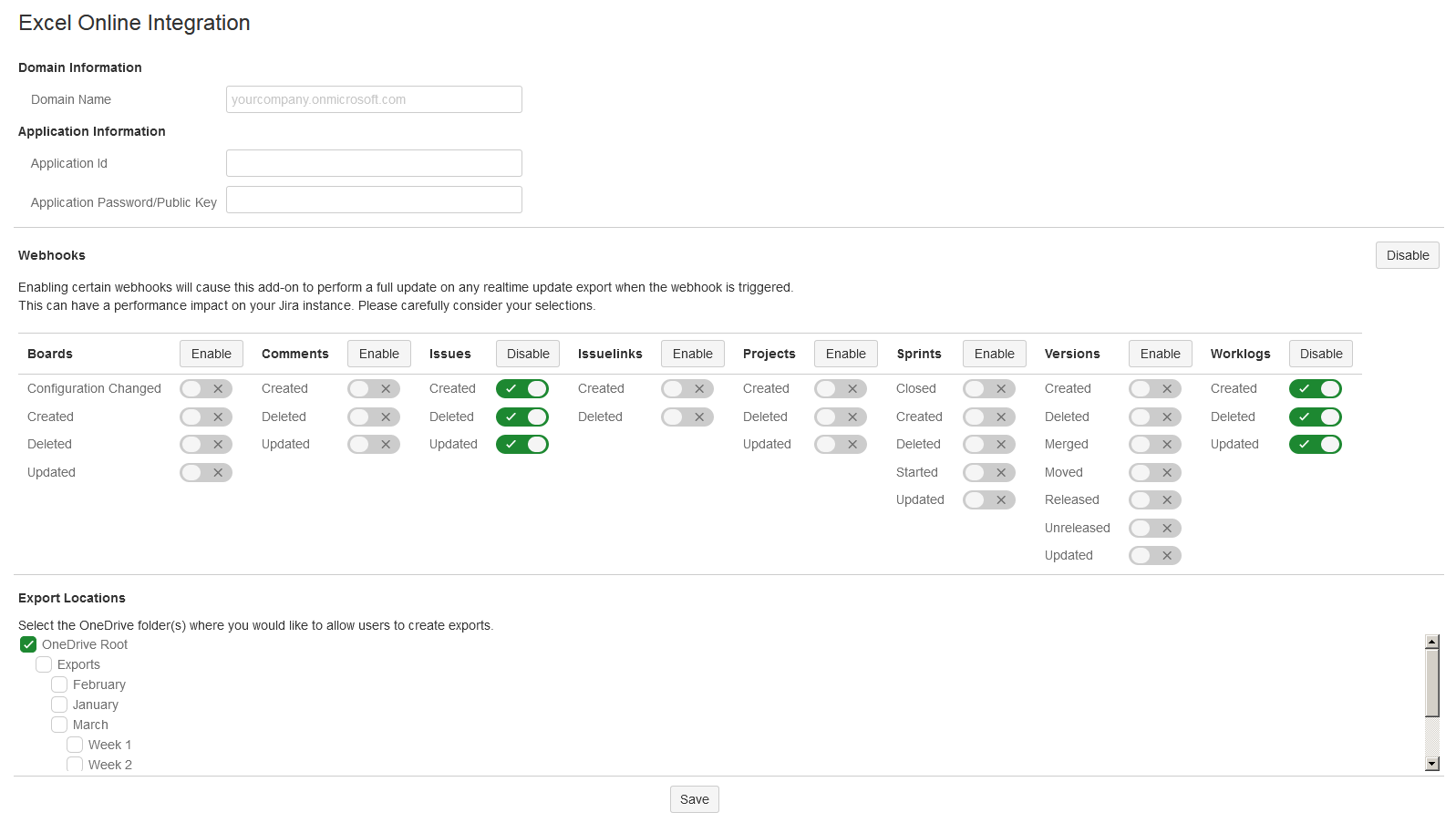Tick the Week 1 folder checkbox
Viewport: 1456px width, 823px height.
pyautogui.click(x=75, y=745)
